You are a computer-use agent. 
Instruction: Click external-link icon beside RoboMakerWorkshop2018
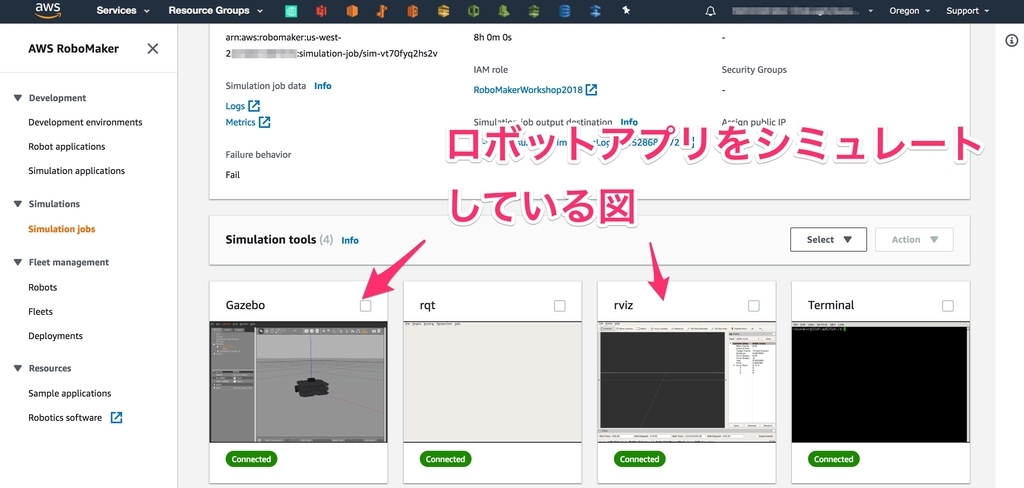coord(591,90)
